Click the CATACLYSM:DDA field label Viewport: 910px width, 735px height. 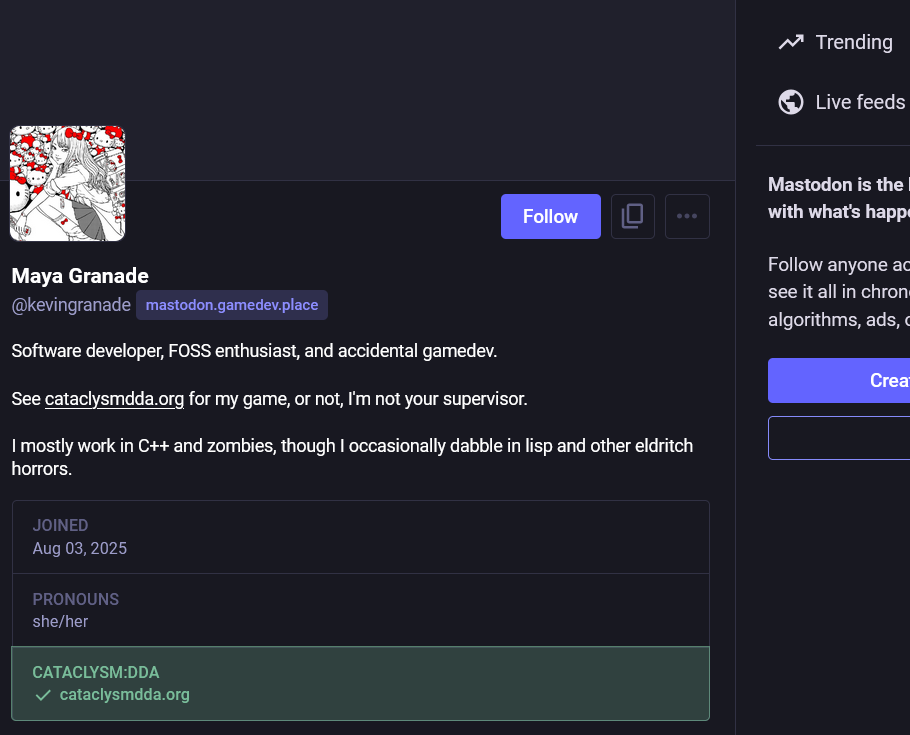[x=96, y=672]
